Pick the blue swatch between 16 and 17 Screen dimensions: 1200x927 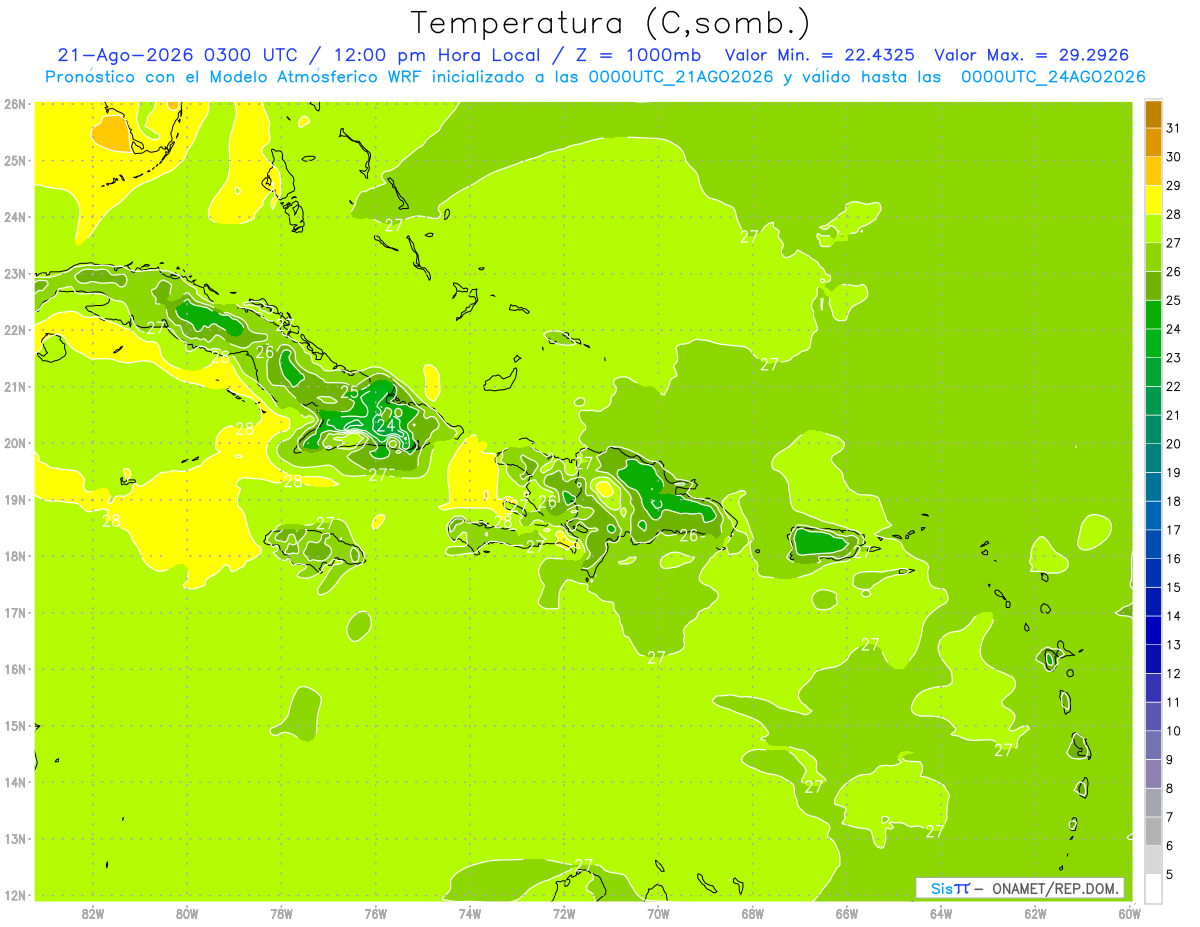(1153, 544)
